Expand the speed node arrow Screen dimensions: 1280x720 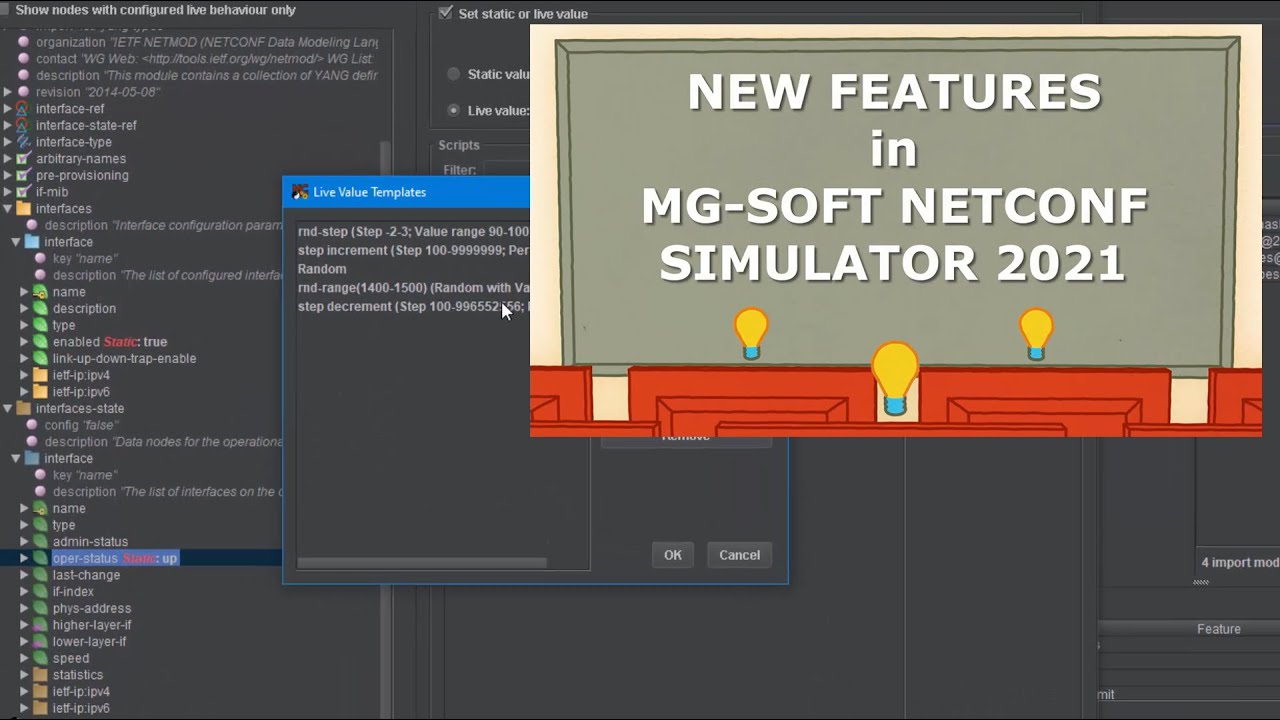(x=25, y=658)
